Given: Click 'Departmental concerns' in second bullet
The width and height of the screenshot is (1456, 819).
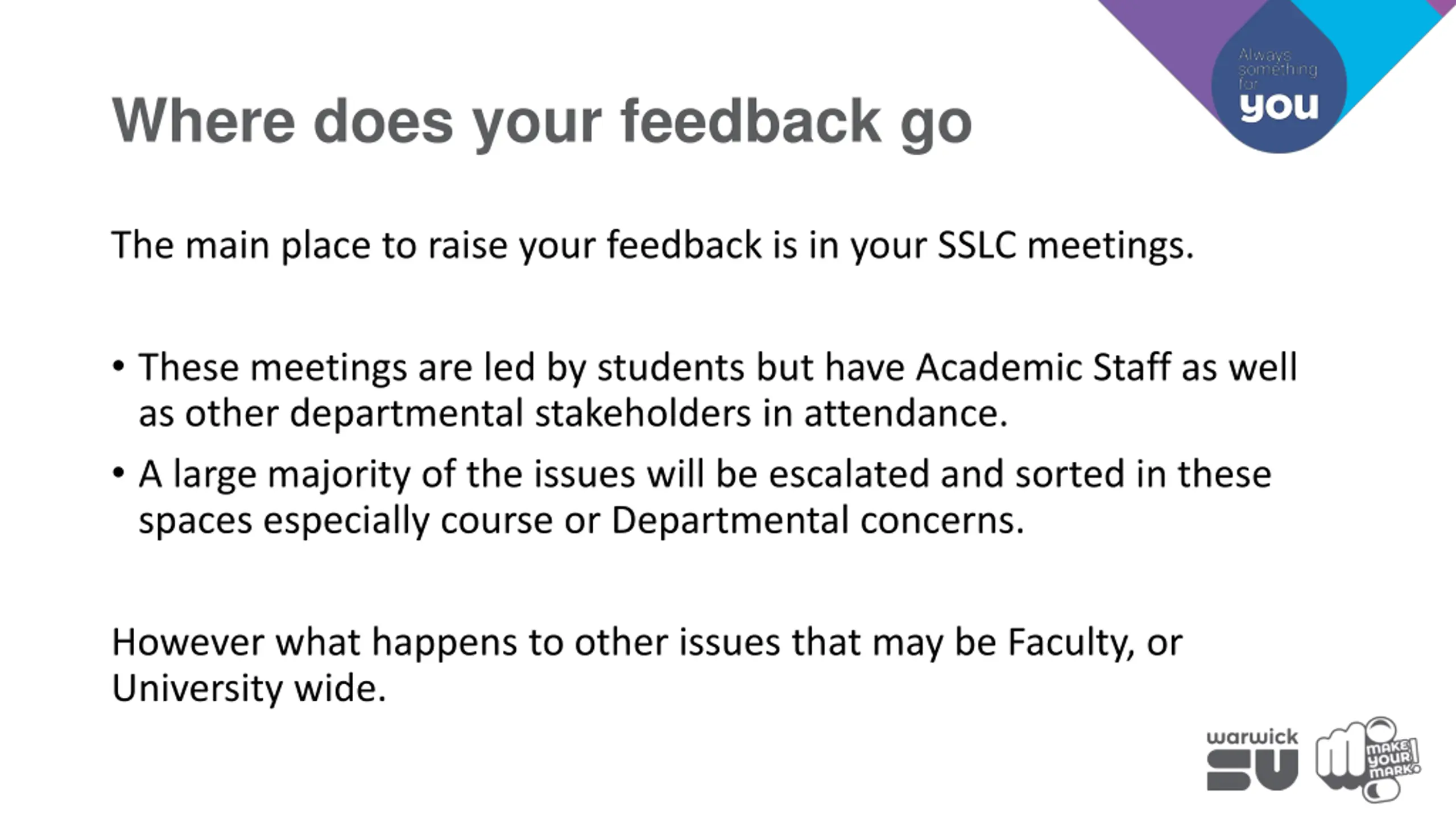Looking at the screenshot, I should pos(818,520).
